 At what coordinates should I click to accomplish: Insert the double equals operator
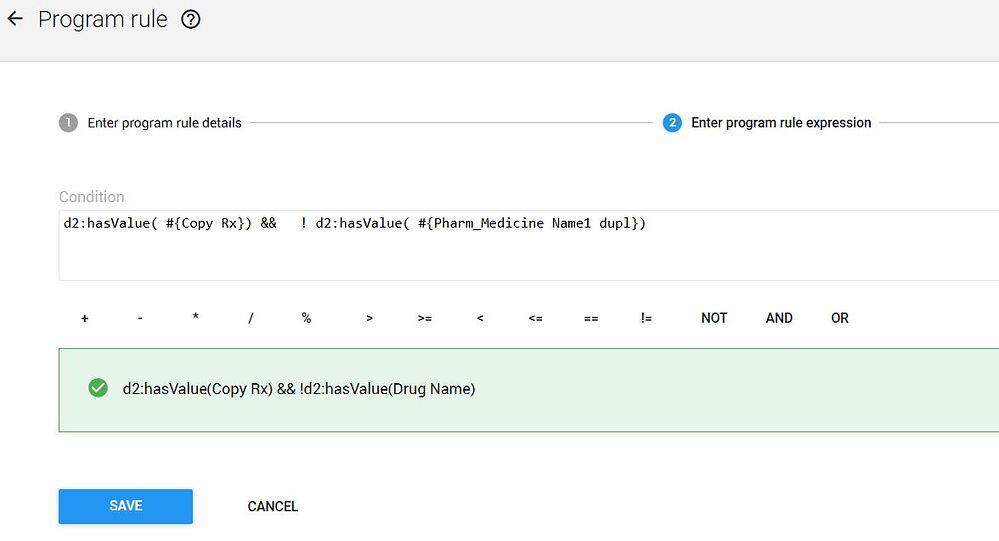point(591,318)
